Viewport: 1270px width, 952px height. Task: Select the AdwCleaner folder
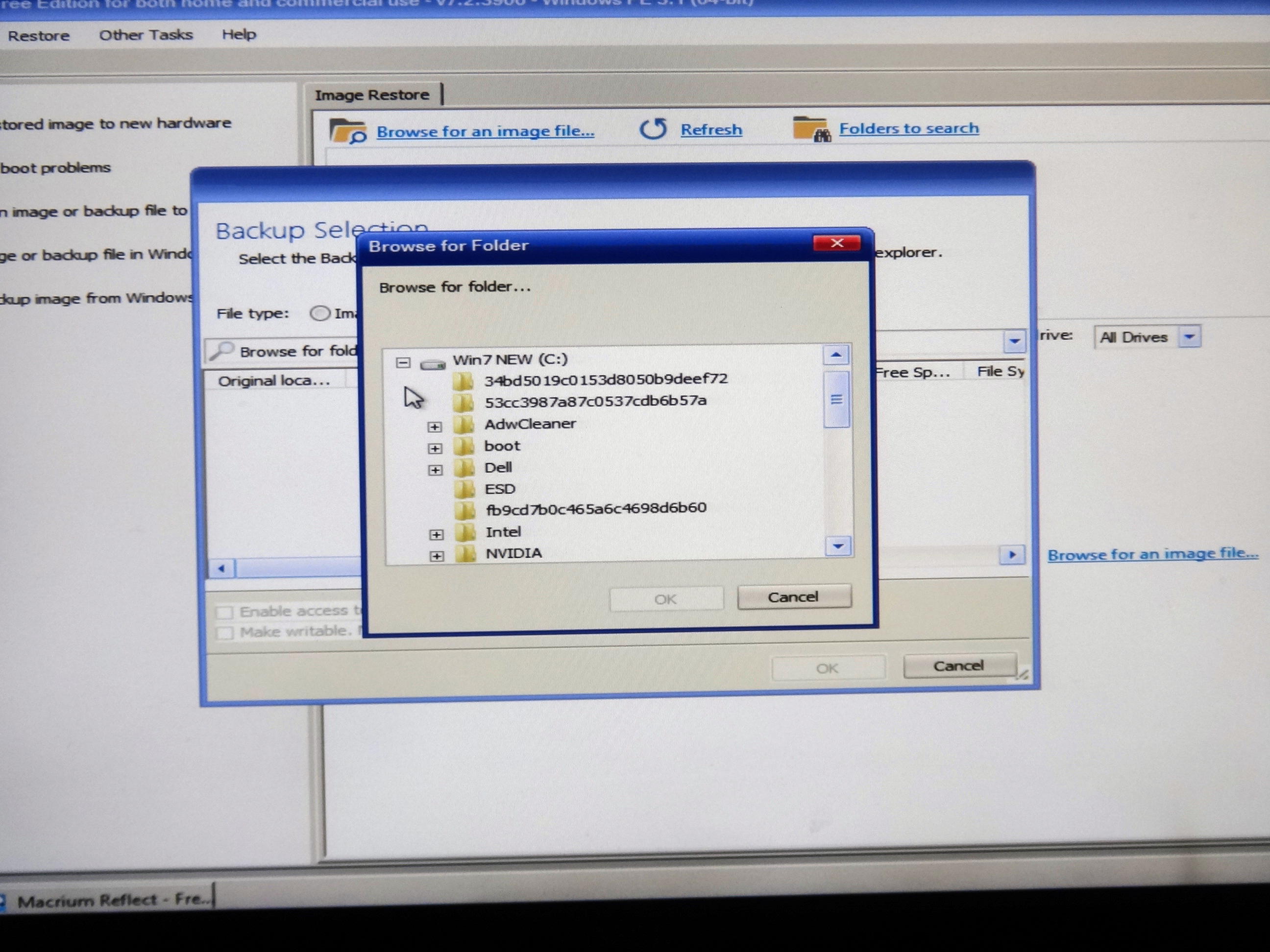point(530,424)
